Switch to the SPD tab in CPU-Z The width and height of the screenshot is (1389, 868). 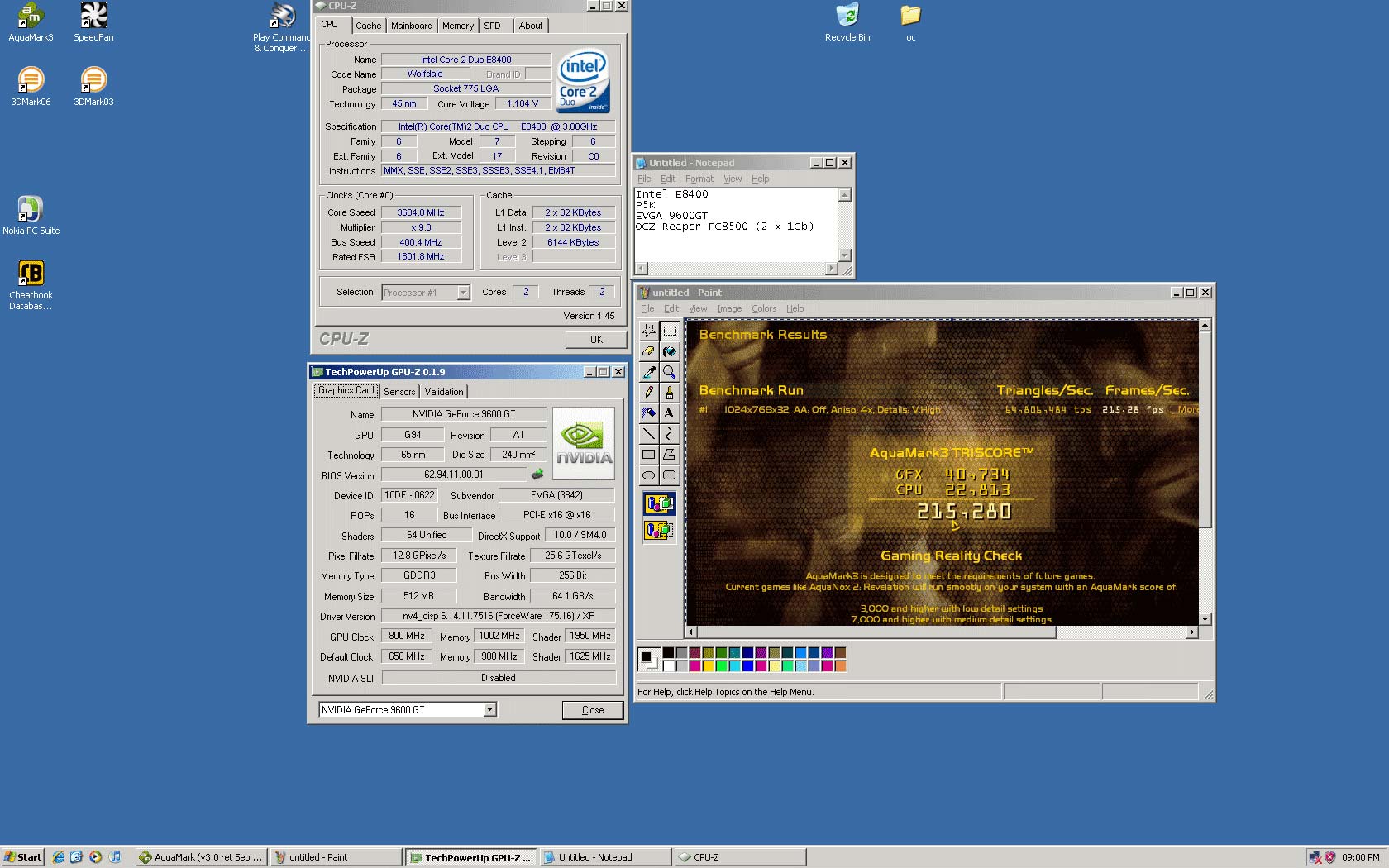point(493,26)
